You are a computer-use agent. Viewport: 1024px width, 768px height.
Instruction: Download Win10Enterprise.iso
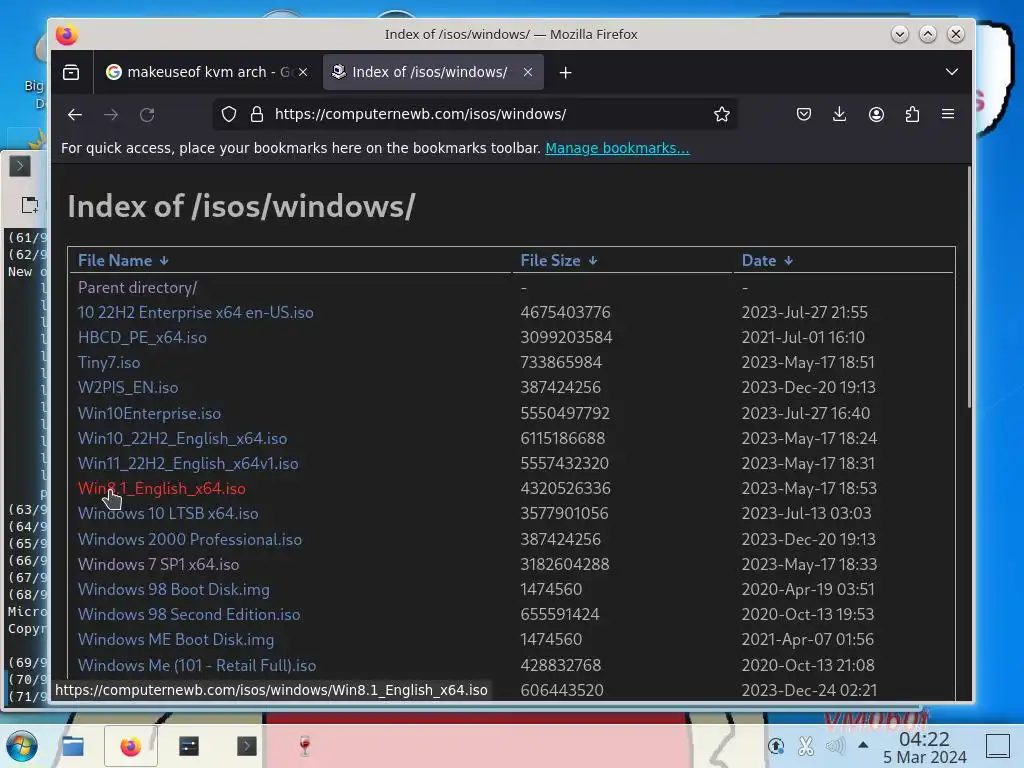click(x=149, y=413)
